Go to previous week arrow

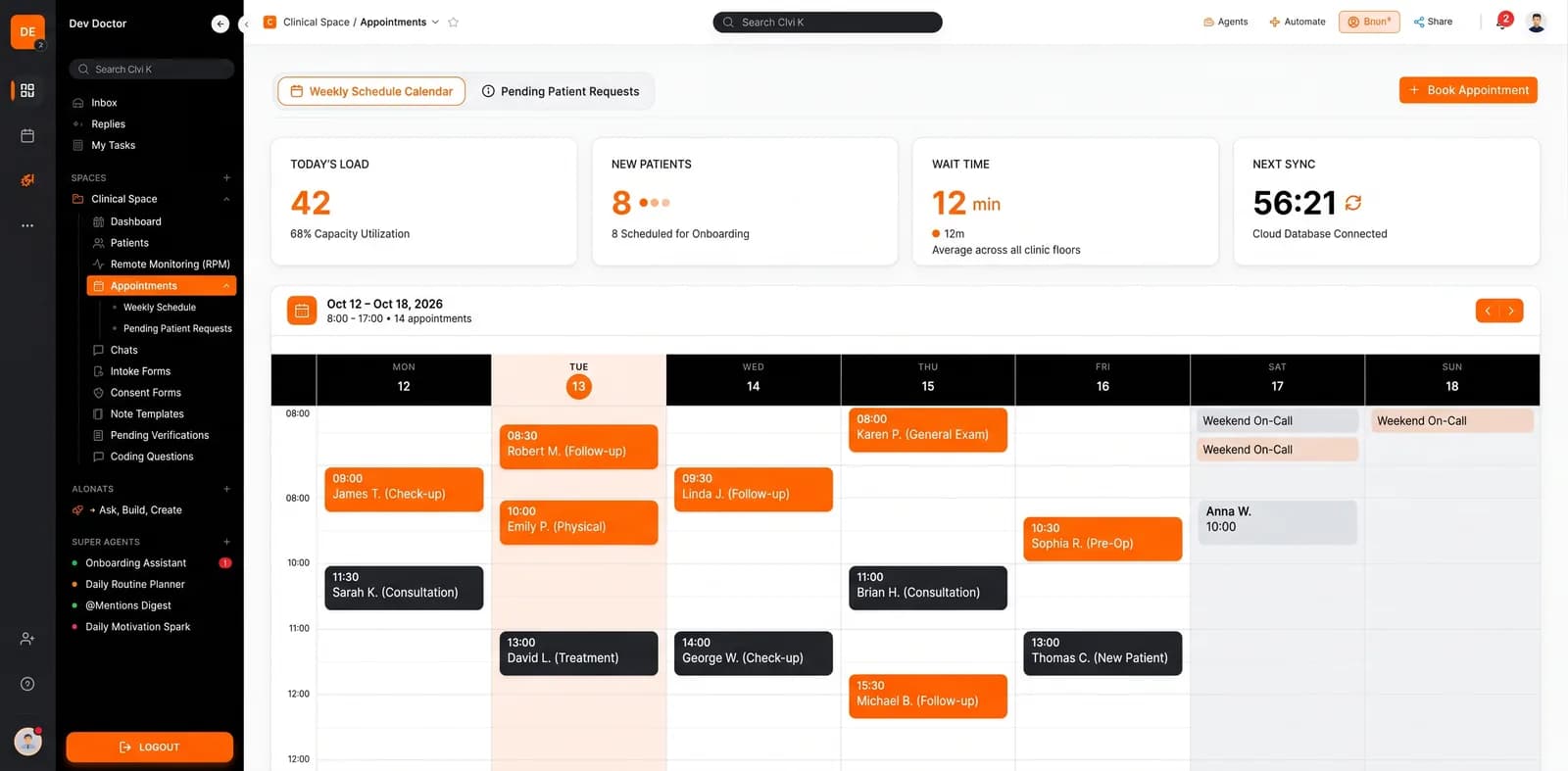coord(1488,311)
